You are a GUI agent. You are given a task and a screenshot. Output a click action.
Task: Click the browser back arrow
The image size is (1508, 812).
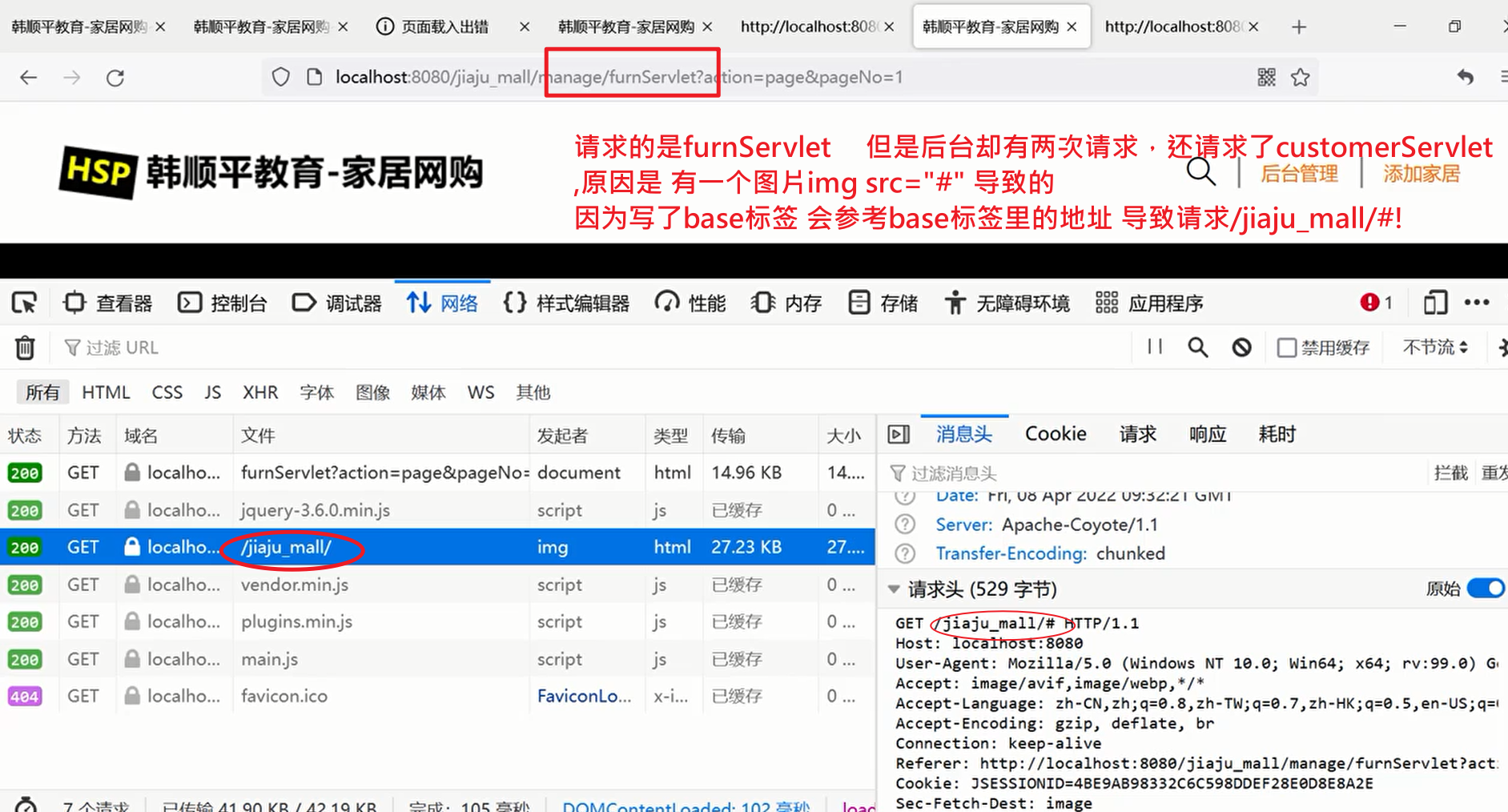coord(29,78)
